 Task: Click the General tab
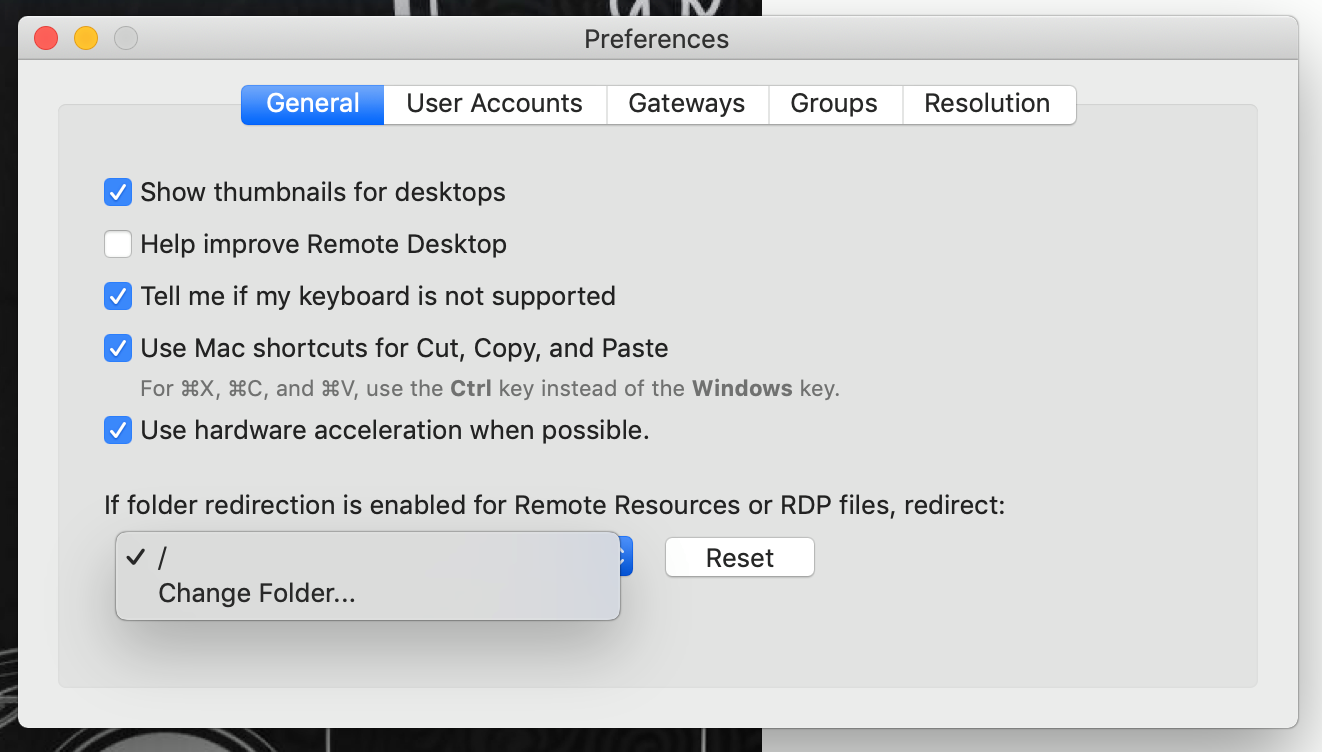[x=313, y=104]
